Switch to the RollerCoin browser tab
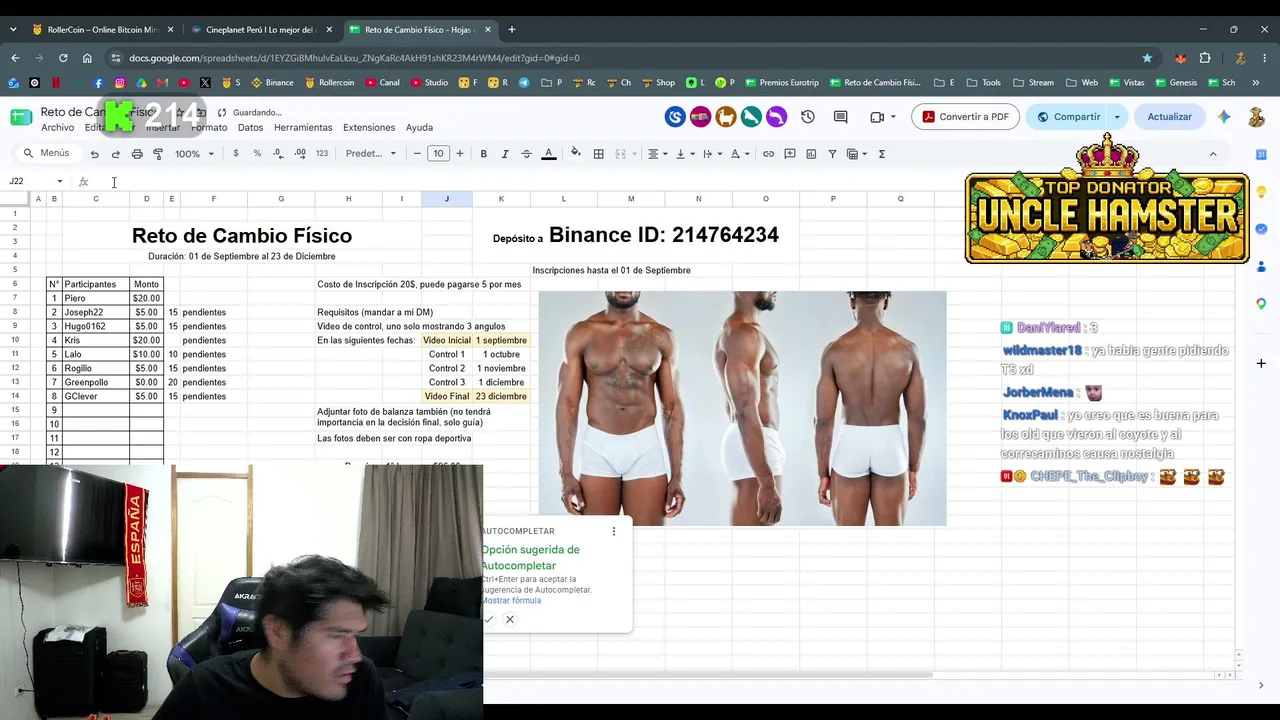 point(103,30)
